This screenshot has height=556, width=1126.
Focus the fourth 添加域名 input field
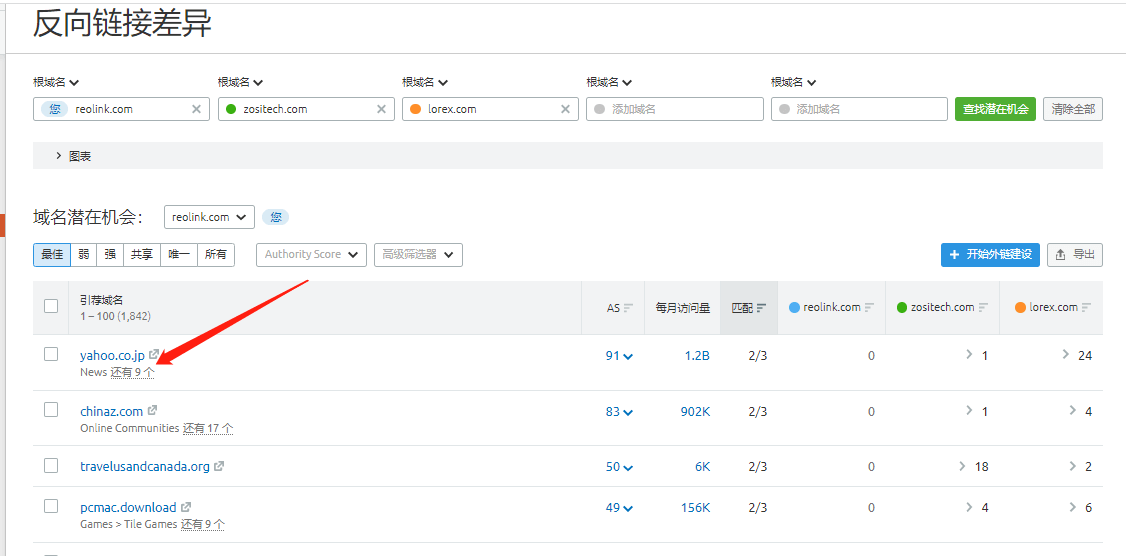675,109
